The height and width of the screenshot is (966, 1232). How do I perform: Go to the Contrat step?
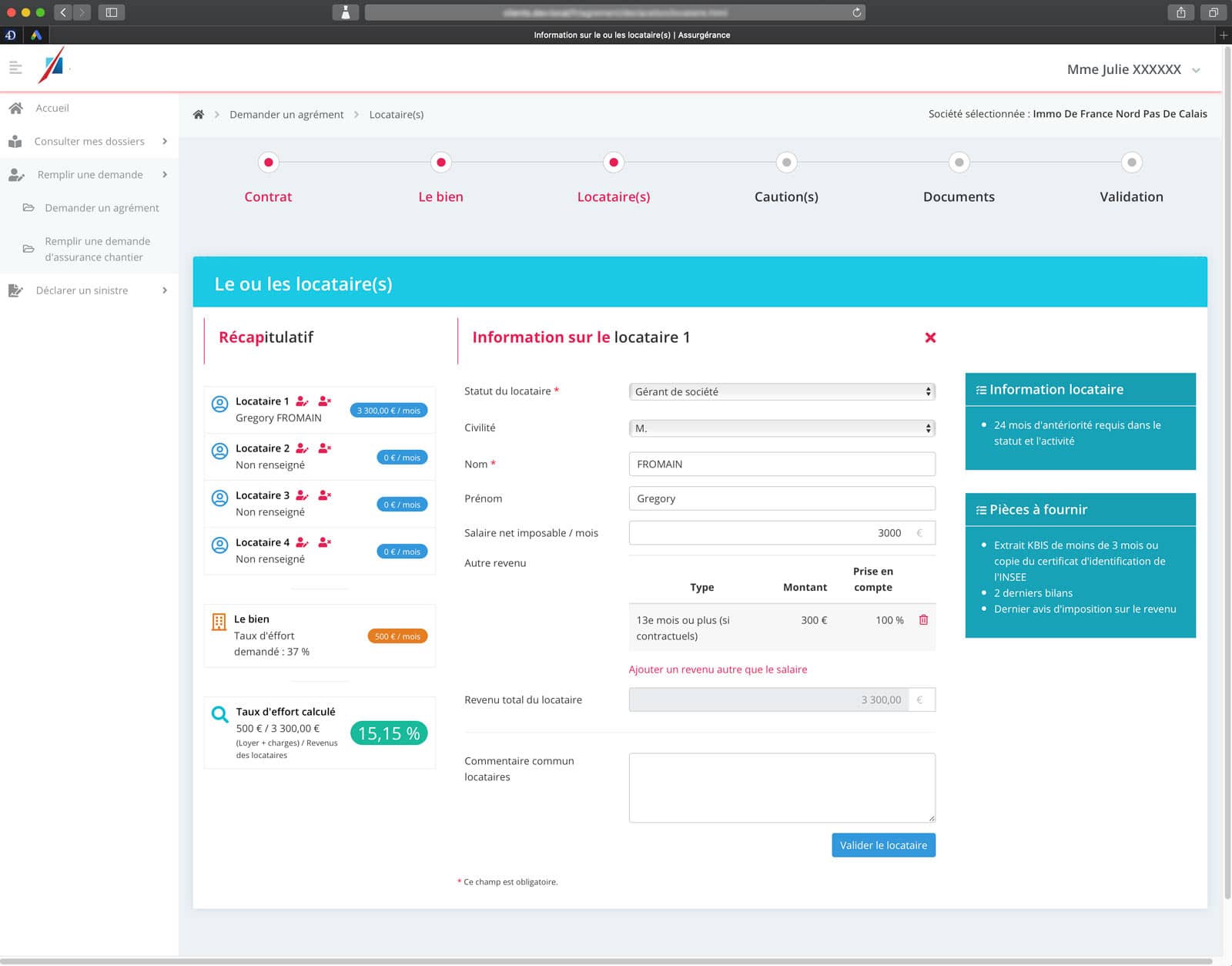click(268, 196)
